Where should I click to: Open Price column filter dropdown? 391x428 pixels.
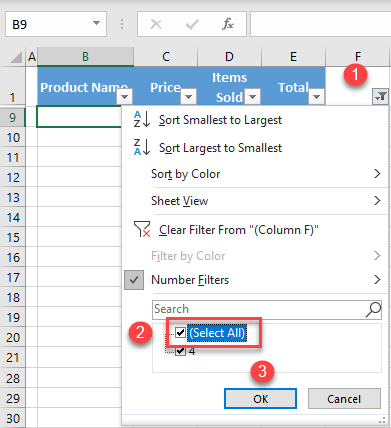(188, 97)
